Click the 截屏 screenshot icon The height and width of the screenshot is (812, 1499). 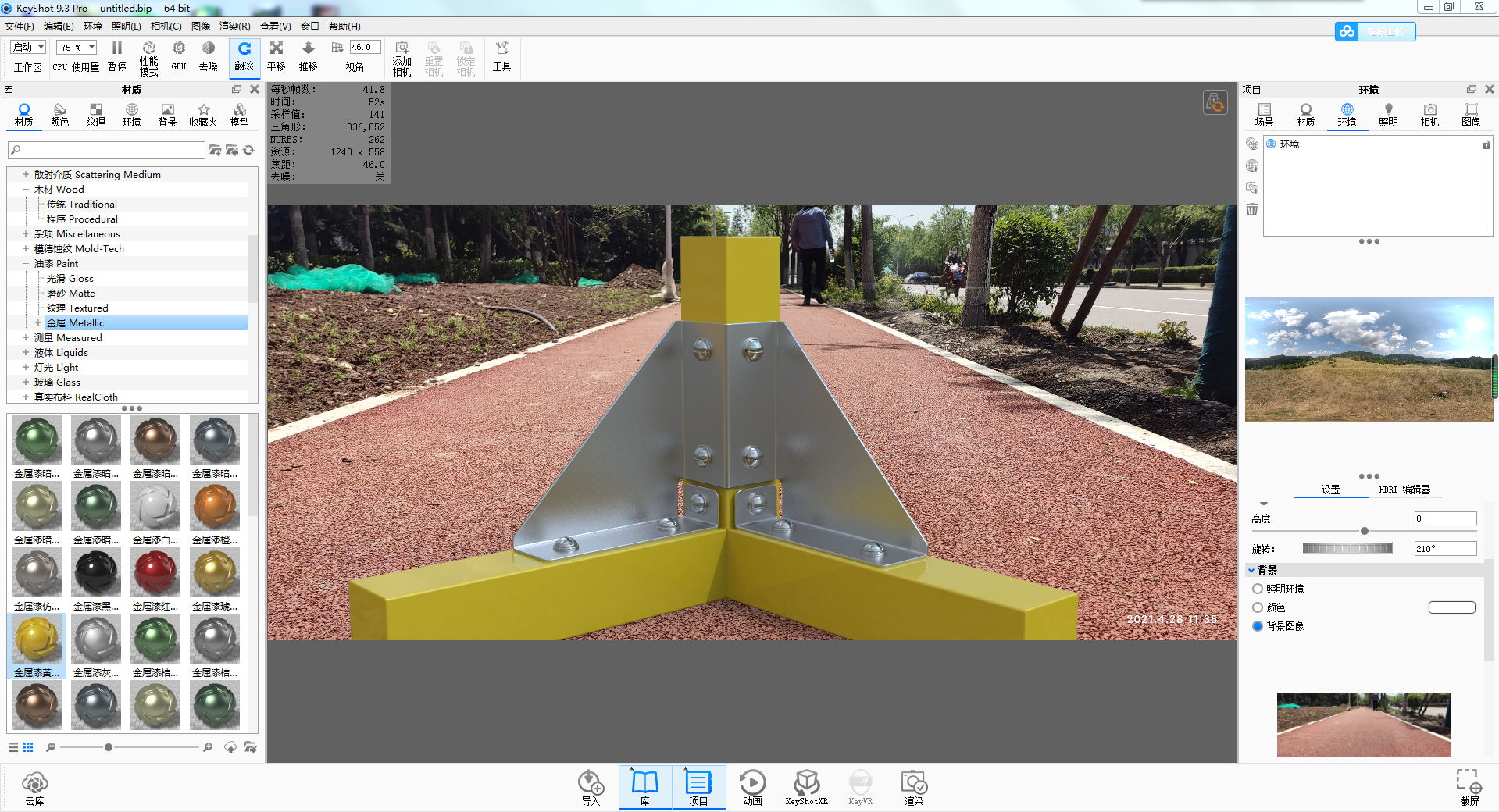click(x=1469, y=788)
